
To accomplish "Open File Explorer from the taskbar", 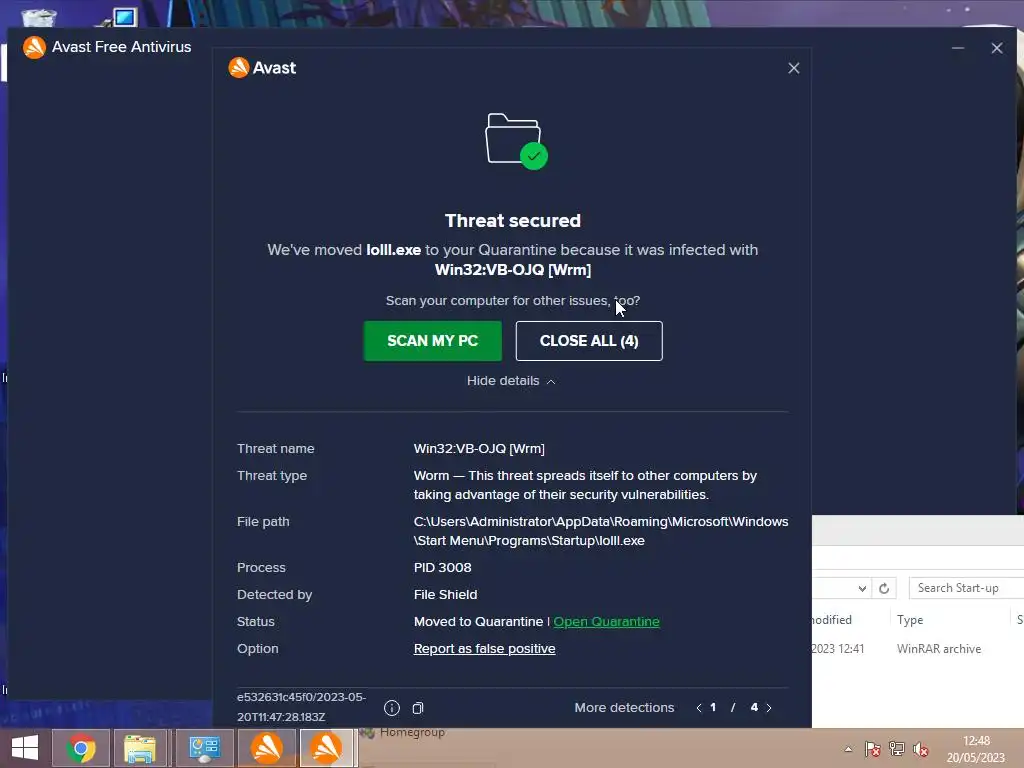I will pyautogui.click(x=140, y=748).
